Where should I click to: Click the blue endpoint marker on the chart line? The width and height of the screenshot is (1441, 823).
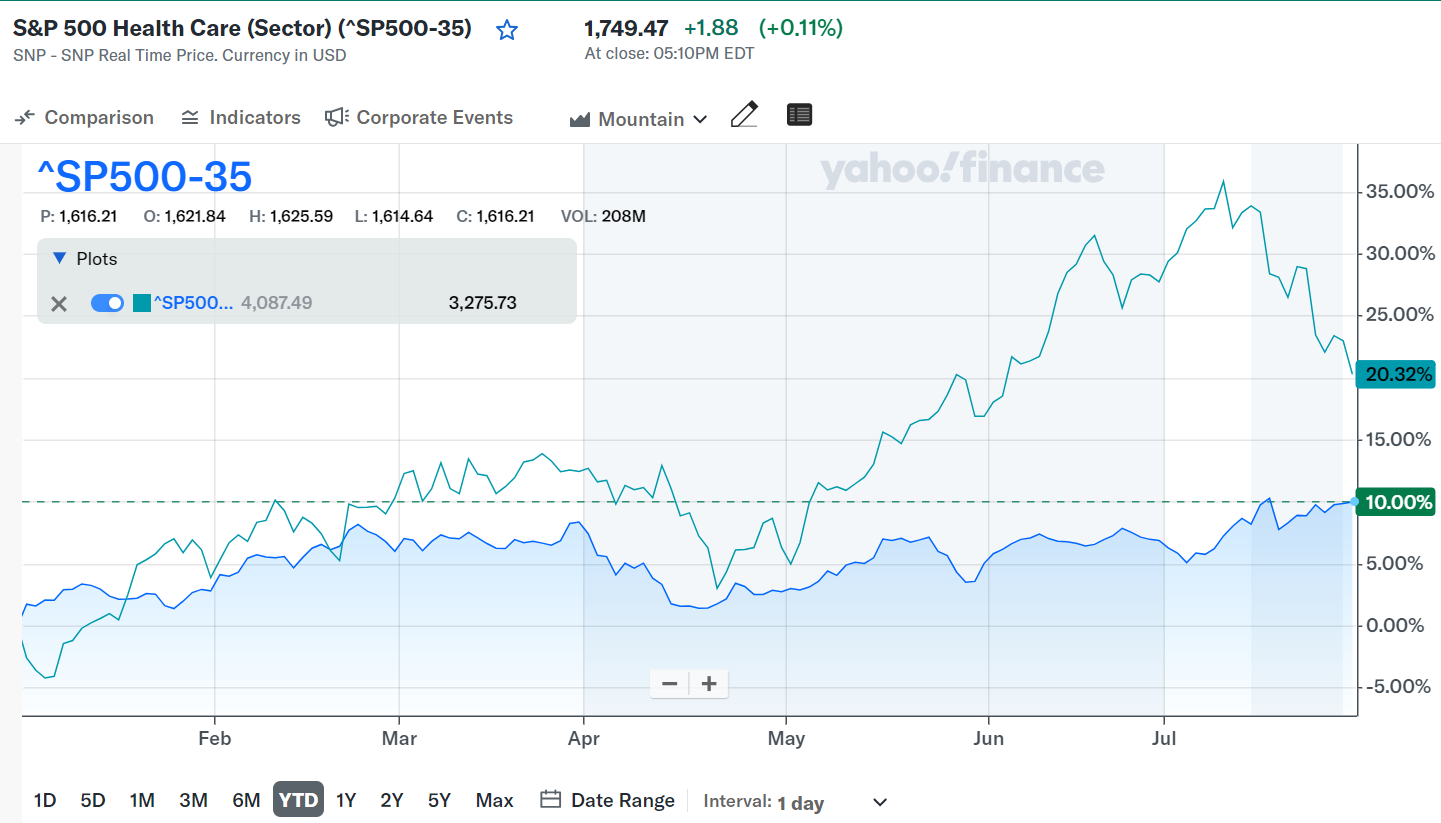1354,501
